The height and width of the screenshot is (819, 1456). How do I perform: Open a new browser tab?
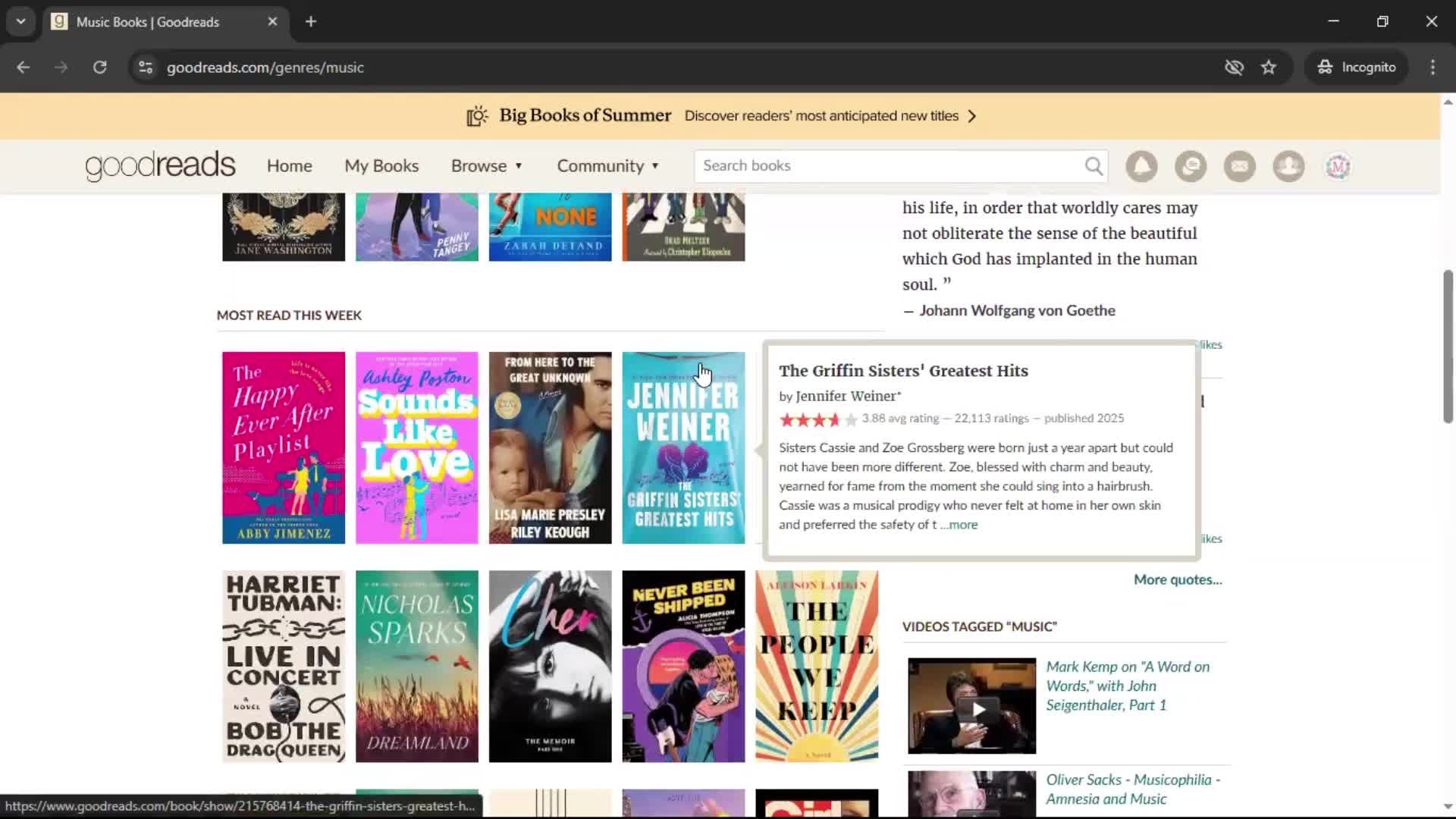[311, 22]
